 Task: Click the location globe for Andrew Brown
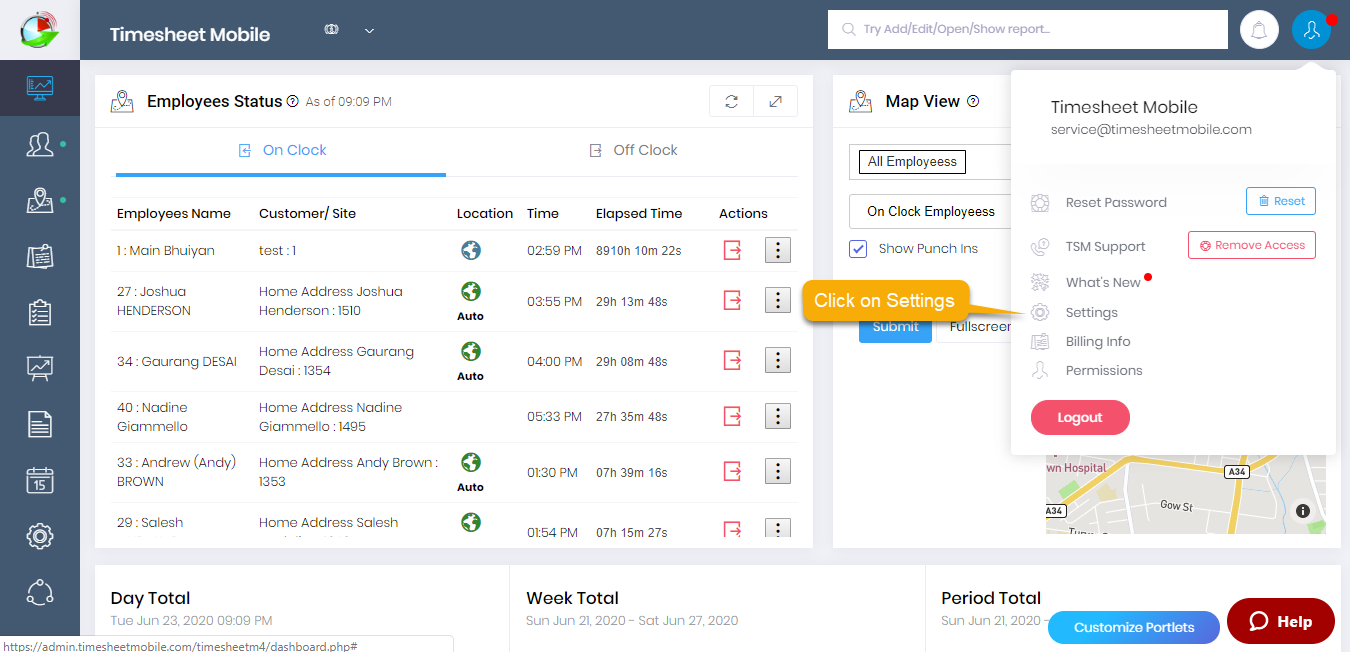(471, 462)
